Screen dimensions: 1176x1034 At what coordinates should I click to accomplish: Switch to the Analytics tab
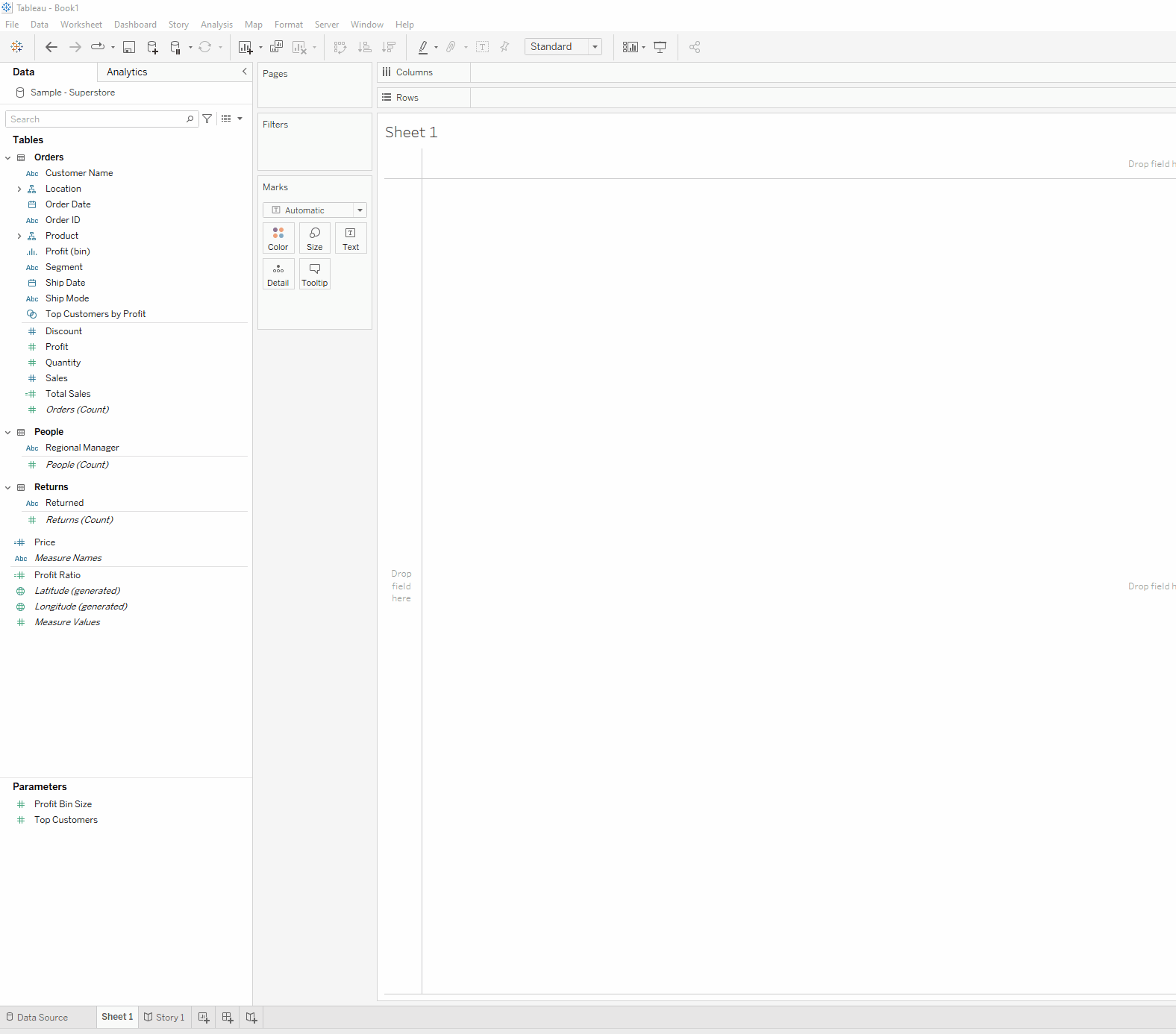[x=127, y=72]
